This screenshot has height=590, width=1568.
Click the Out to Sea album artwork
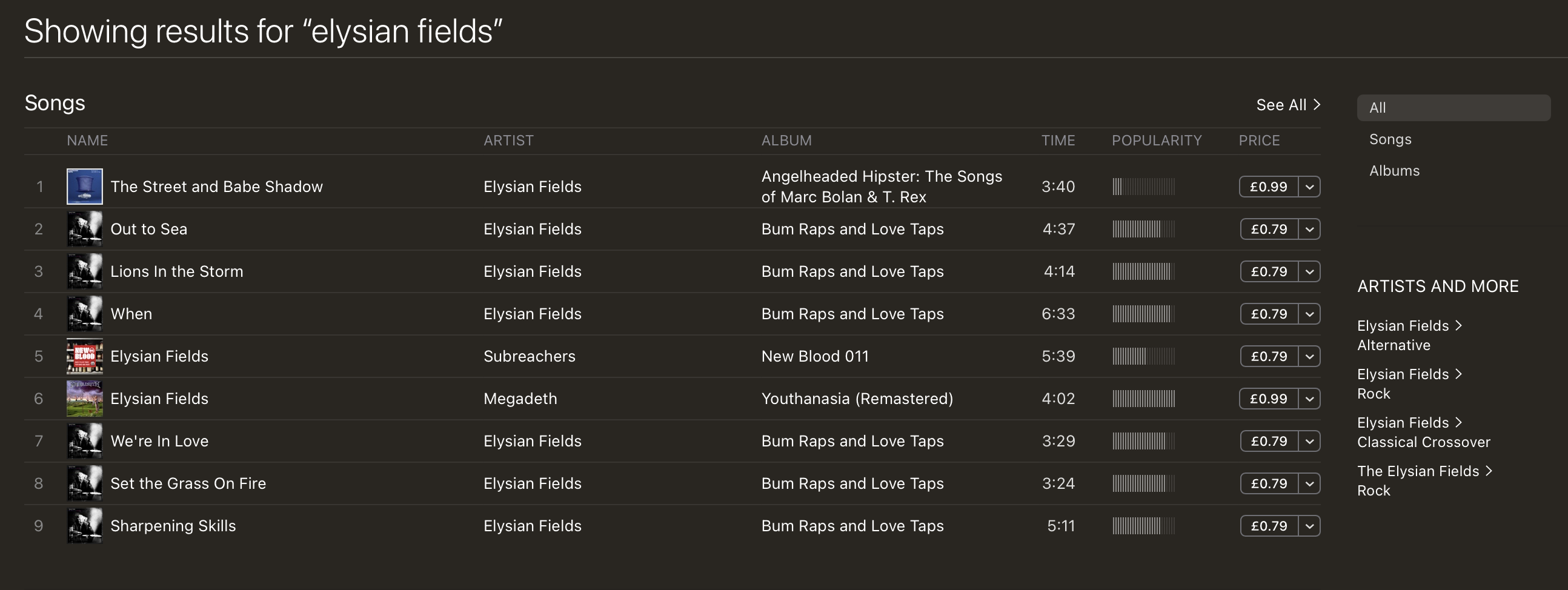click(x=85, y=229)
